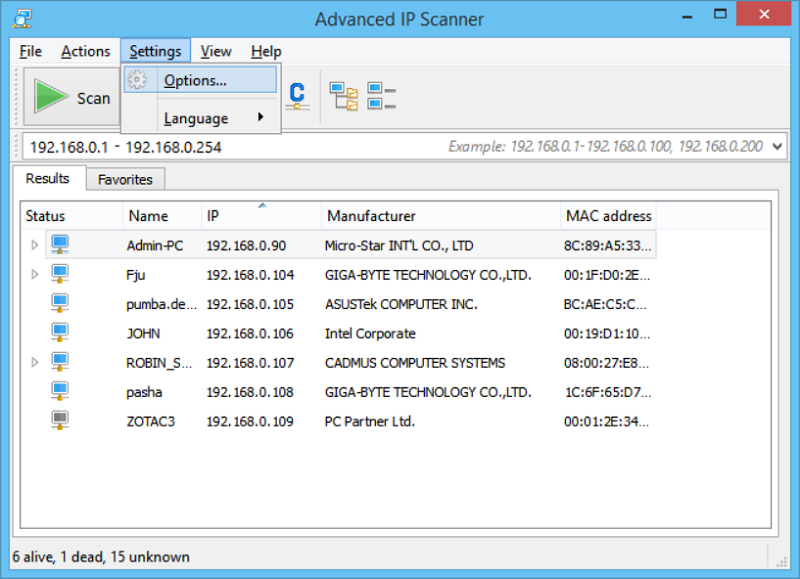The width and height of the screenshot is (800, 579).
Task: Sort by the MAC address column header
Action: pos(608,216)
